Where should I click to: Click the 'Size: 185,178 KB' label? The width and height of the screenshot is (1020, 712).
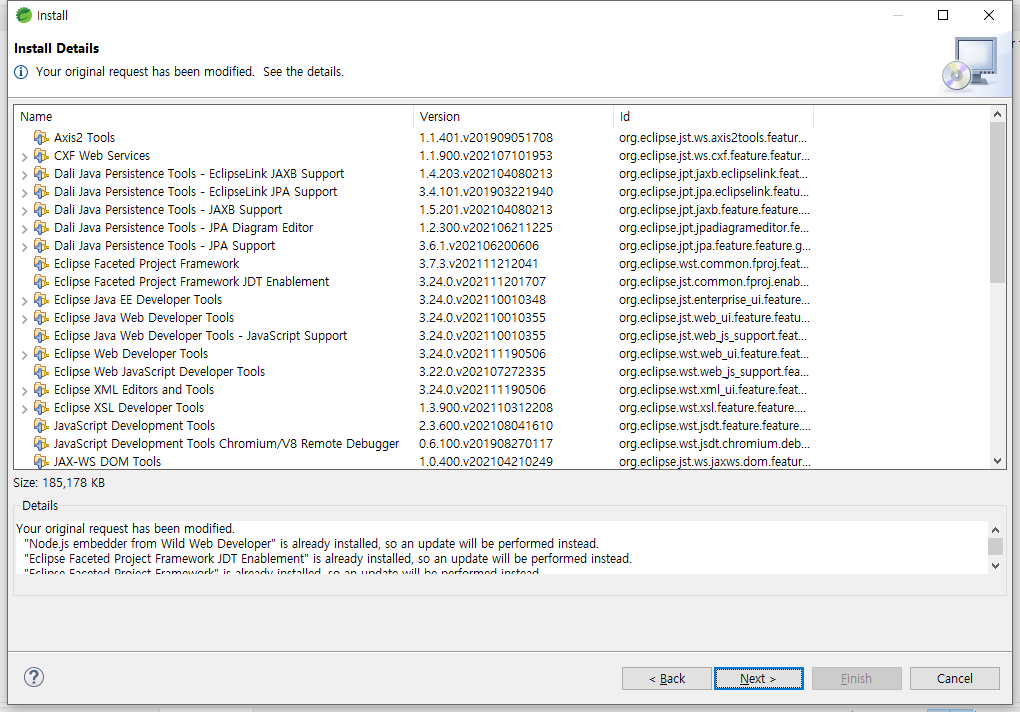(59, 483)
